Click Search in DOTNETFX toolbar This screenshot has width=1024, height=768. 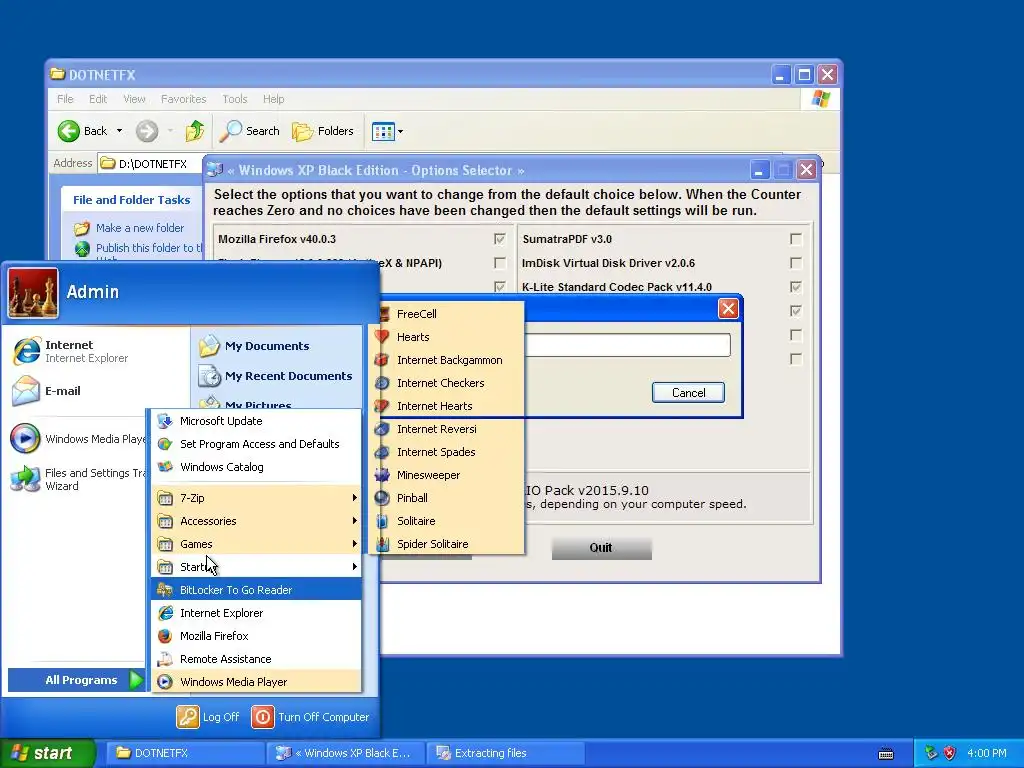coord(249,131)
